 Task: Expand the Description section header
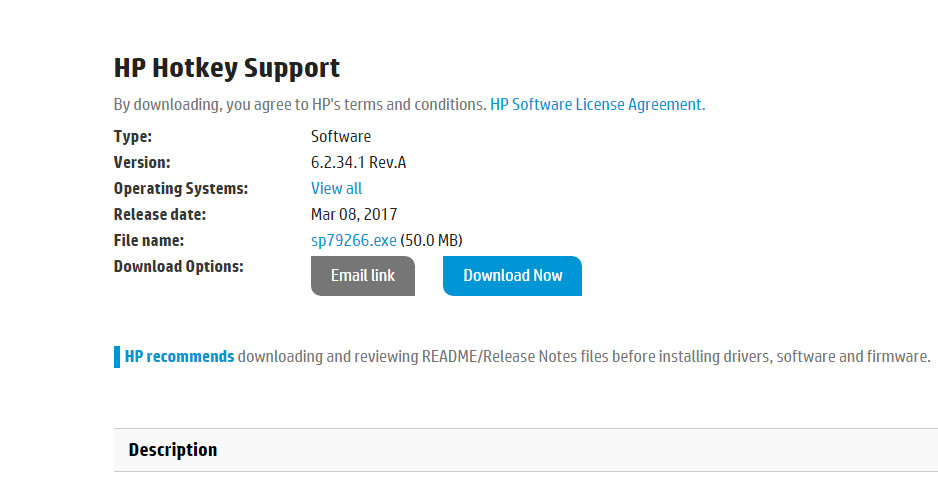tap(526, 450)
